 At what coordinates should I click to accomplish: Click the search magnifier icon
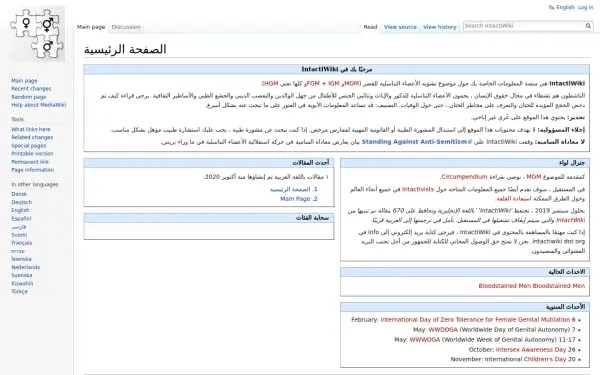coord(588,26)
